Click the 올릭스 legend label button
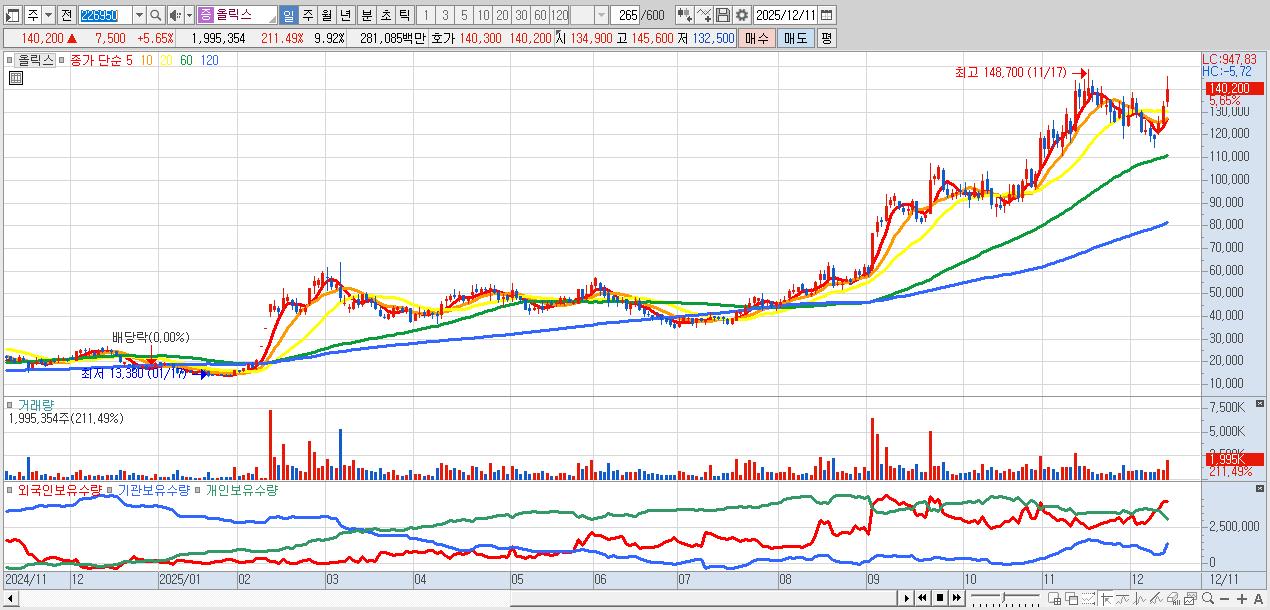Viewport: 1270px width, 610px height. tap(35, 60)
